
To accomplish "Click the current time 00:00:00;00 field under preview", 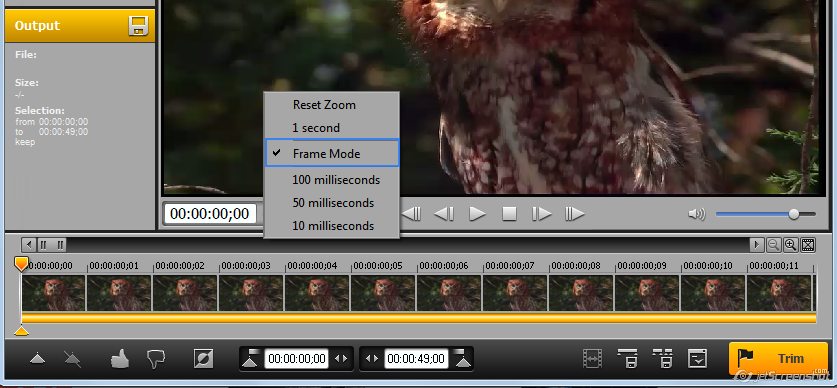I will [x=210, y=214].
